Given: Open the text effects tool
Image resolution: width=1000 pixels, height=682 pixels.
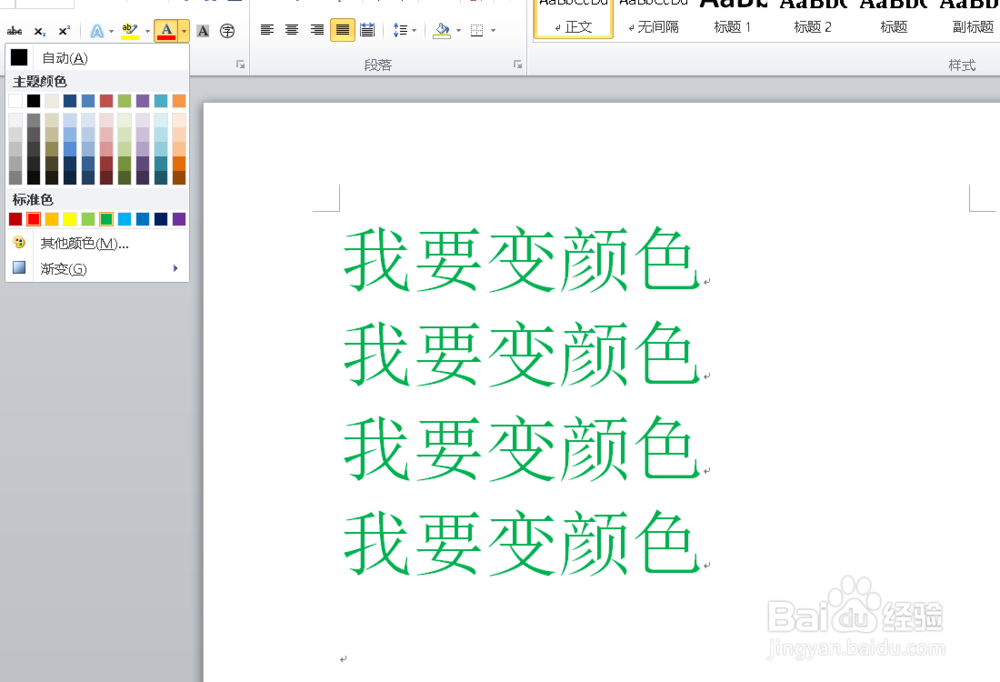Looking at the screenshot, I should click(x=97, y=30).
